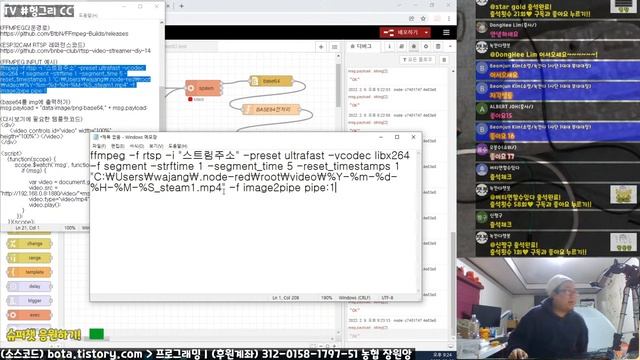Click 'Windows (CRLF)' in Notepad status bar
Image resolution: width=640 pixels, height=360 pixels.
point(354,298)
